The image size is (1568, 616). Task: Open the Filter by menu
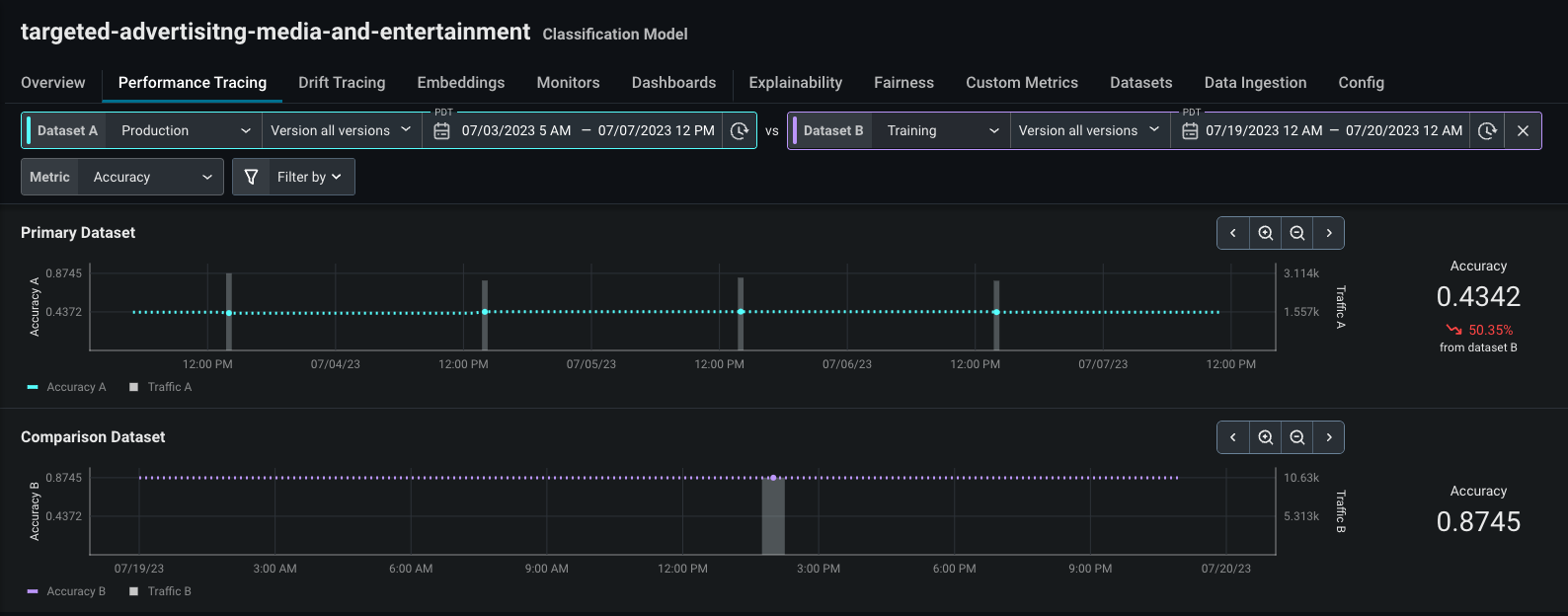[309, 177]
